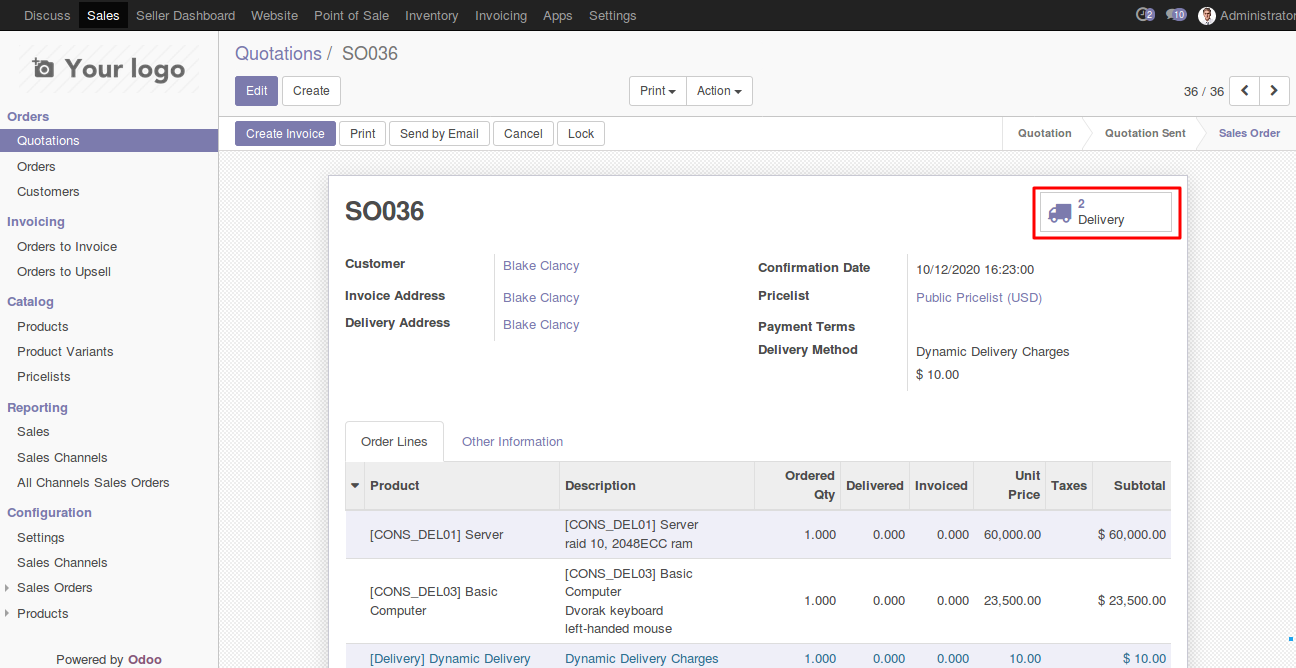Screen dimensions: 1296x668
Task: Click the [CONS_DEL01] Server product cell
Action: [460, 535]
